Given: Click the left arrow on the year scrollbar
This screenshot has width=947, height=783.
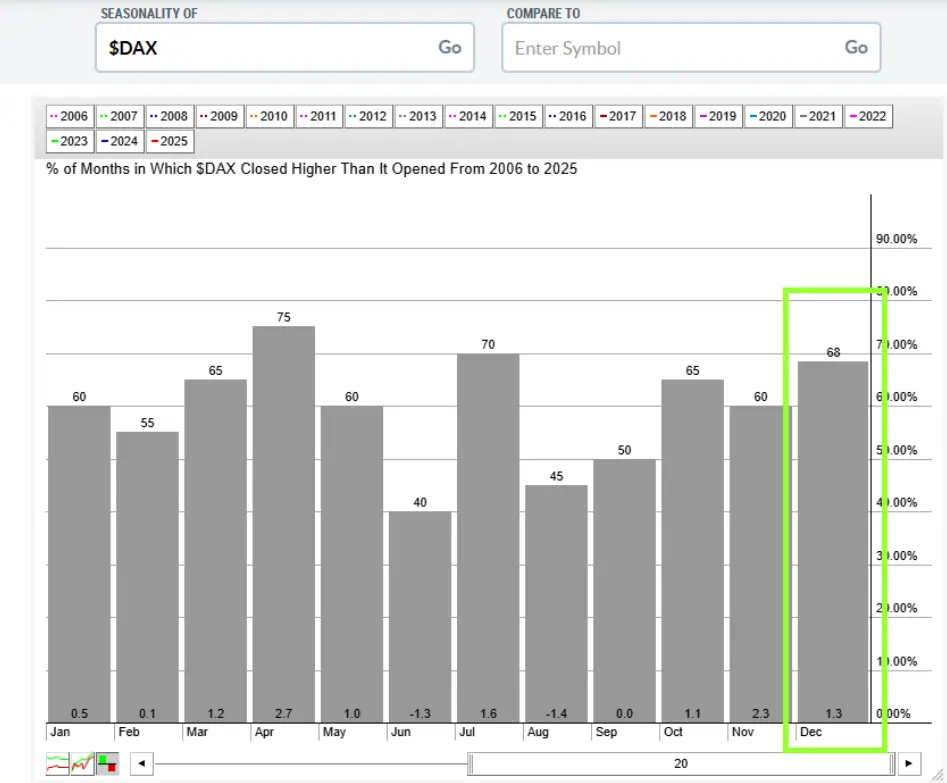Looking at the screenshot, I should 143,763.
